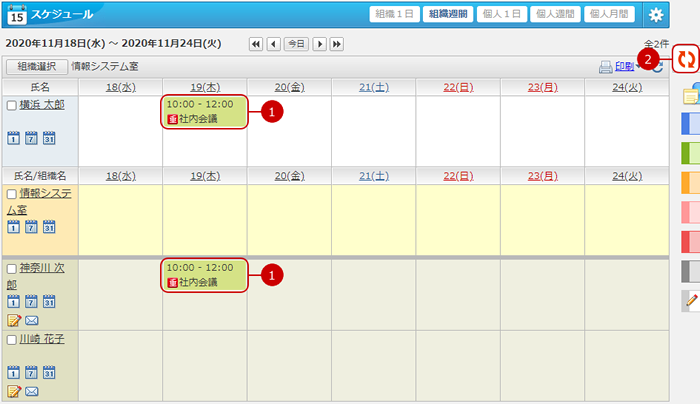Click the refresh icon in the right sidebar

tap(685, 59)
